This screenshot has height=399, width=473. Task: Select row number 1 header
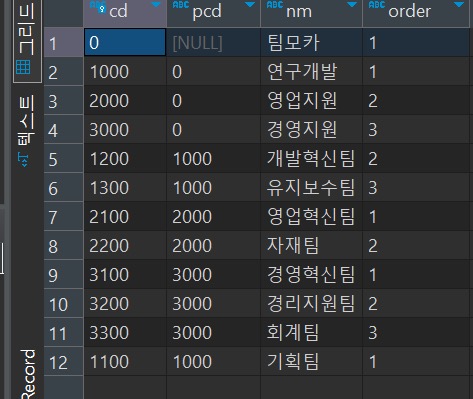64,42
